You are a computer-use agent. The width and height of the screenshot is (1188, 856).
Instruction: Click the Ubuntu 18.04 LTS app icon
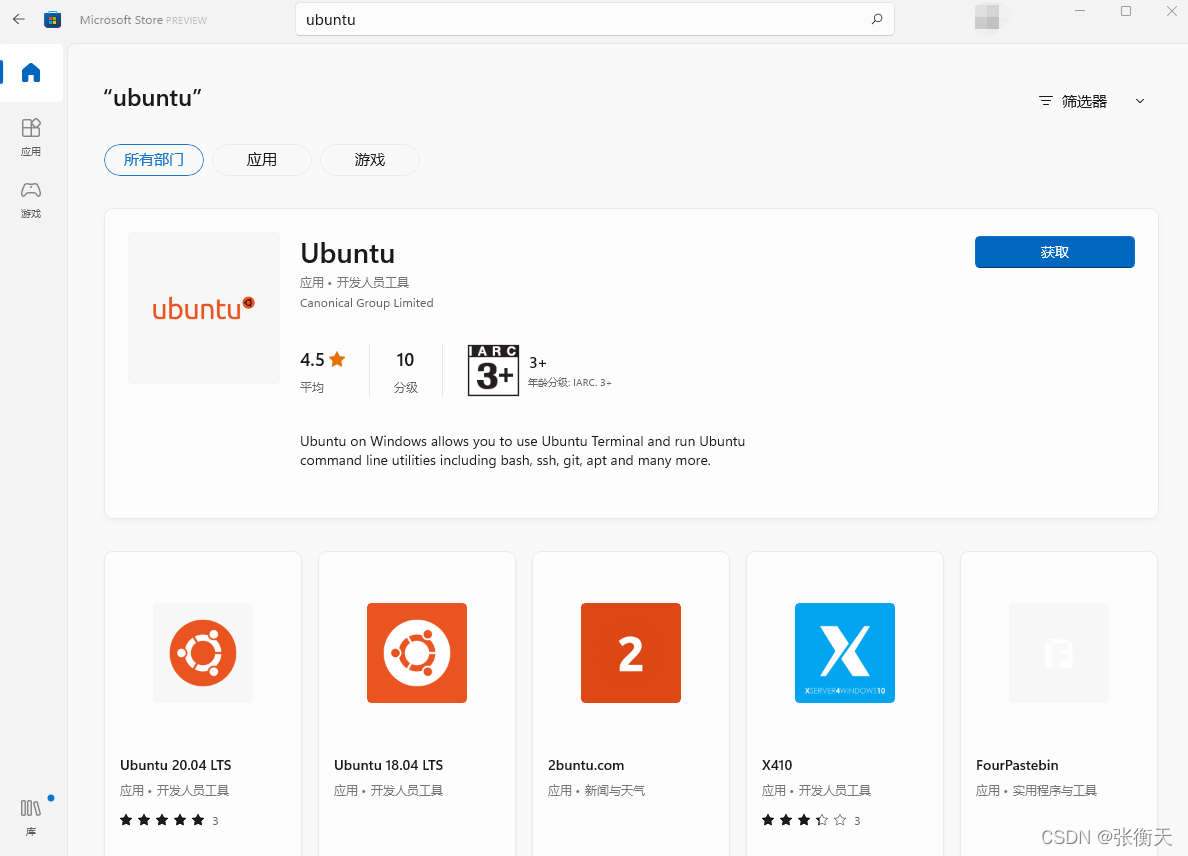click(417, 653)
